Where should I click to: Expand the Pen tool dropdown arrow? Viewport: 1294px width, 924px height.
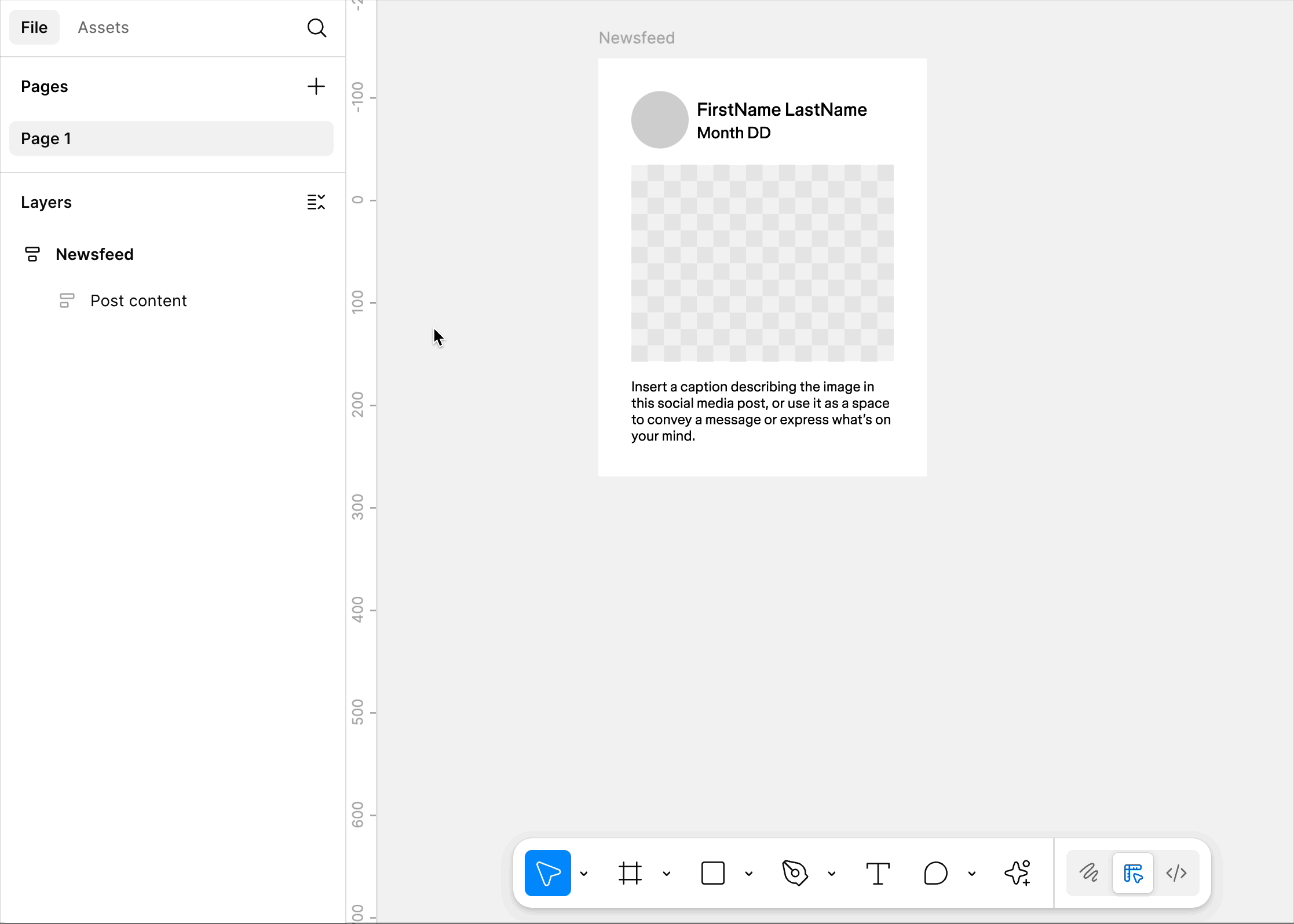tap(832, 874)
